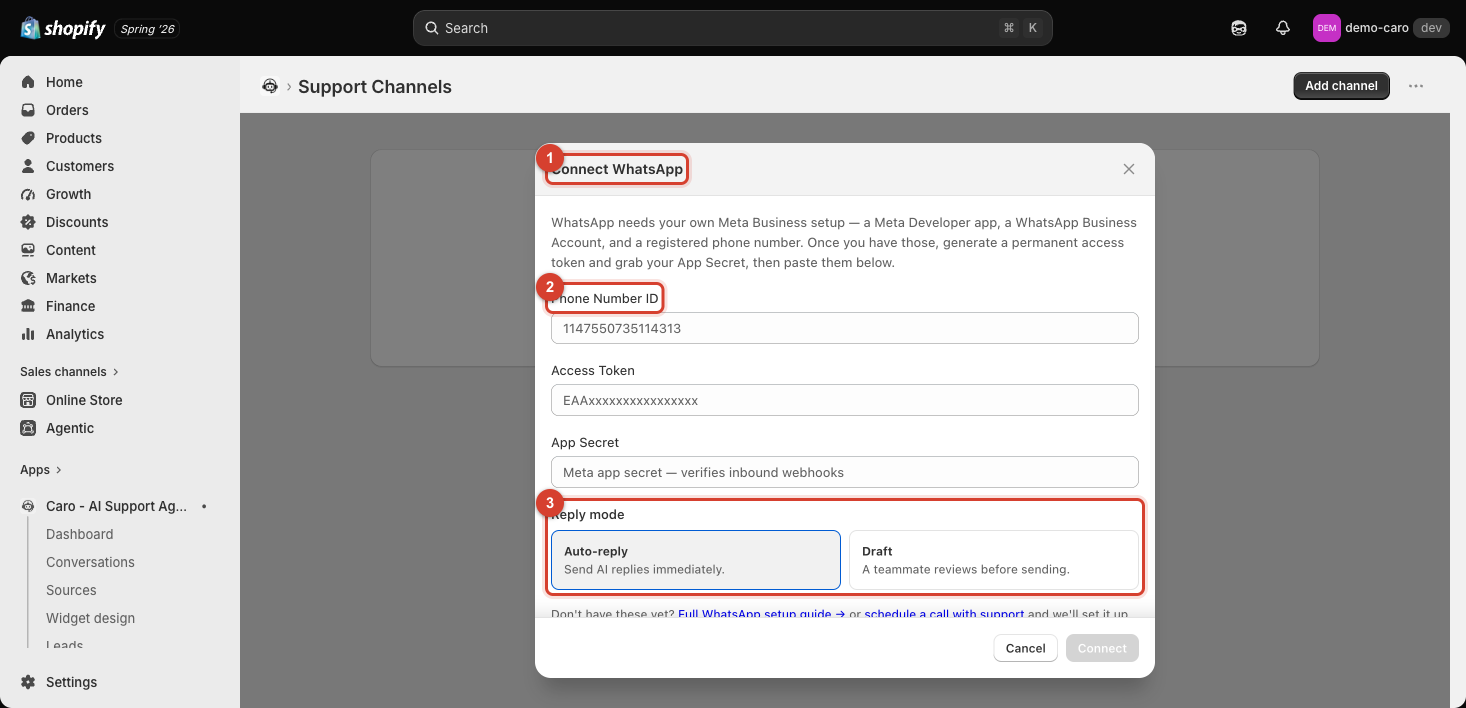Open Caro Sources subpage

point(71,590)
